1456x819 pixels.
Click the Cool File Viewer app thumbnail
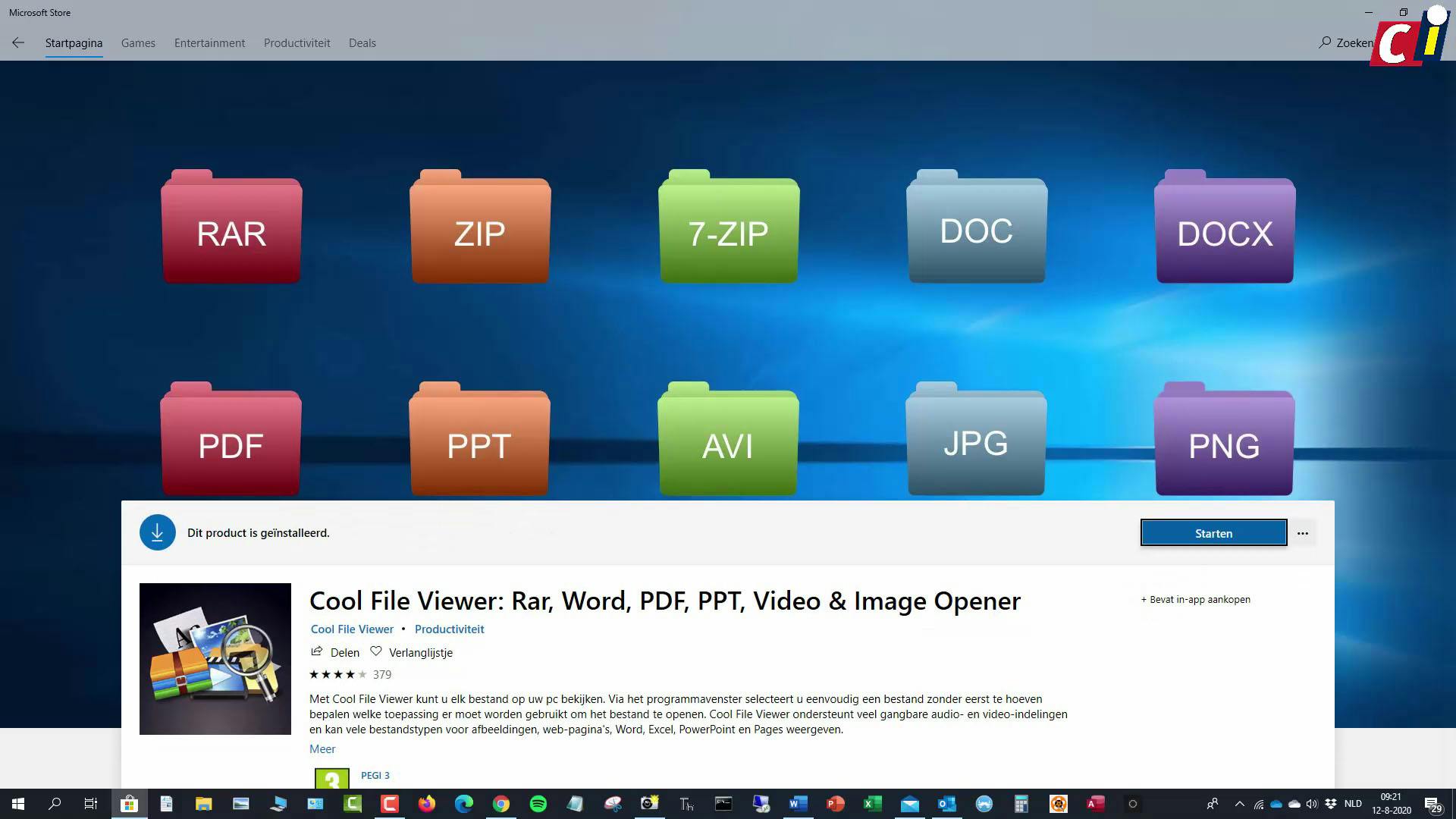(215, 658)
